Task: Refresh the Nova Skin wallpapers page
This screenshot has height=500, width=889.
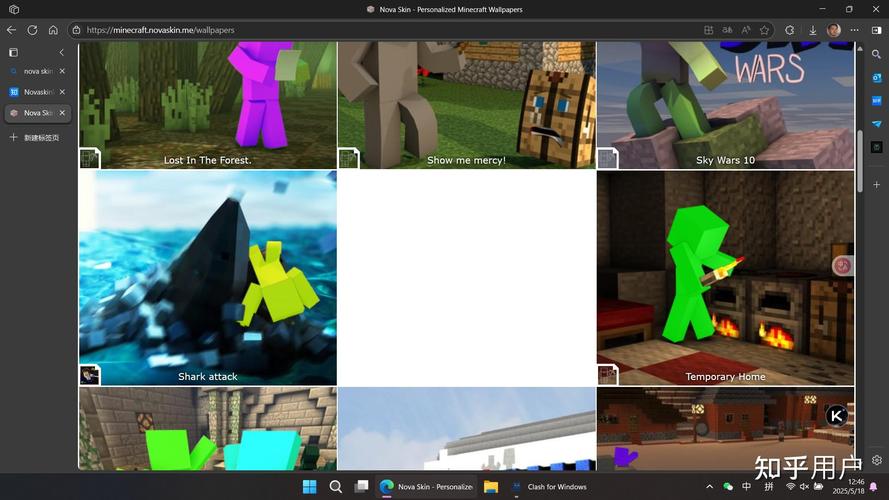Action: coord(32,30)
